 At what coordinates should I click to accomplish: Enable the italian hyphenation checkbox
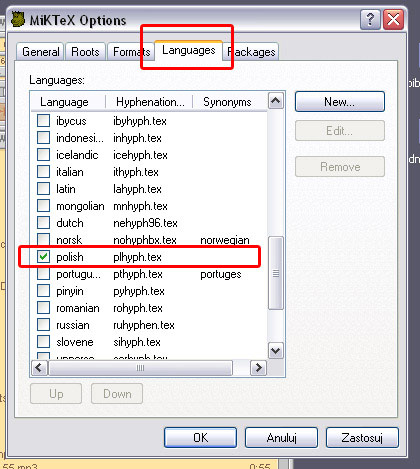pos(43,171)
